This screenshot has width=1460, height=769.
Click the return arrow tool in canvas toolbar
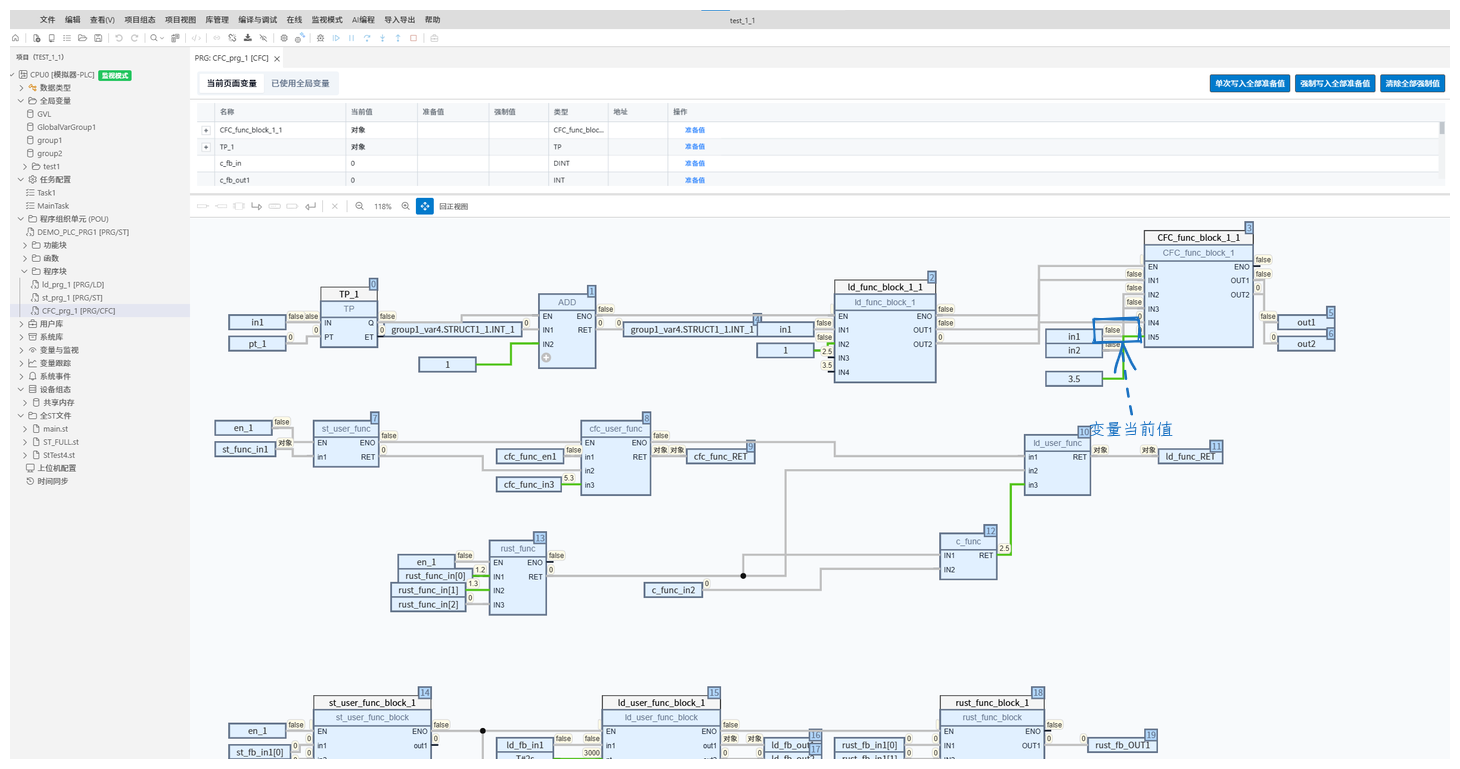pos(310,206)
